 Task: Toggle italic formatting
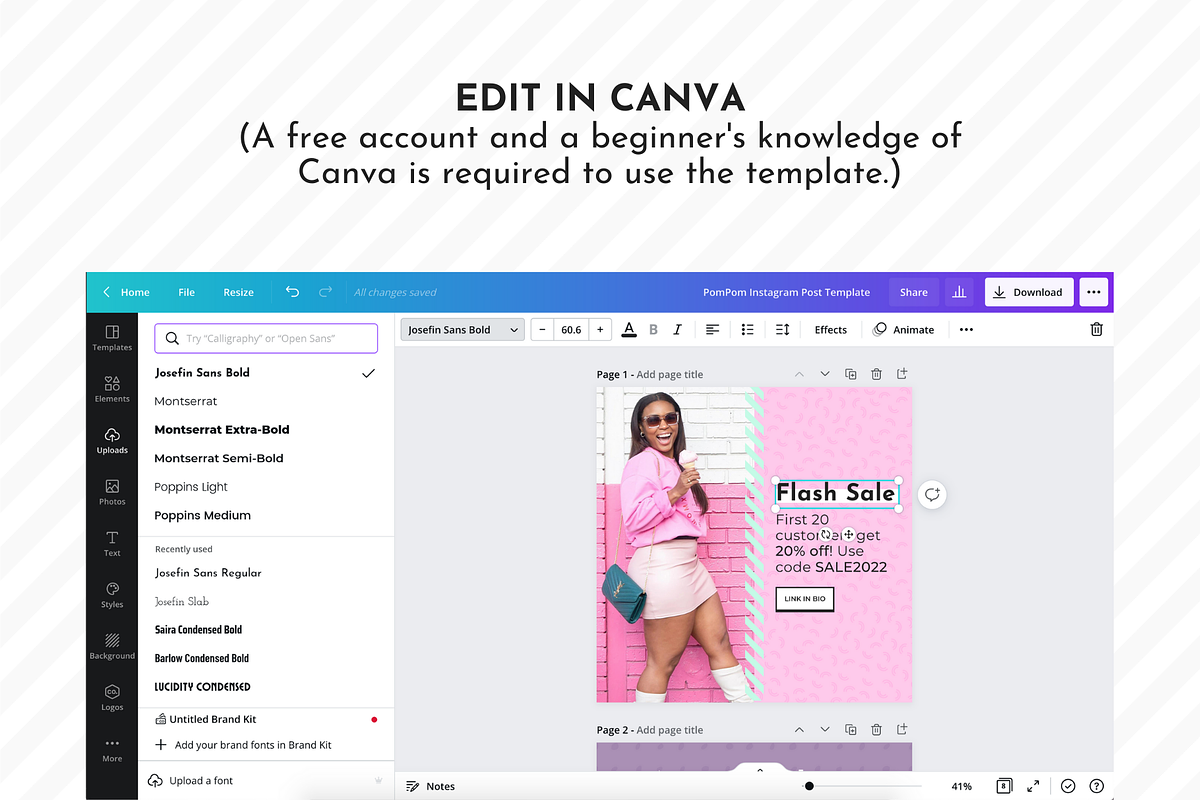(x=678, y=329)
